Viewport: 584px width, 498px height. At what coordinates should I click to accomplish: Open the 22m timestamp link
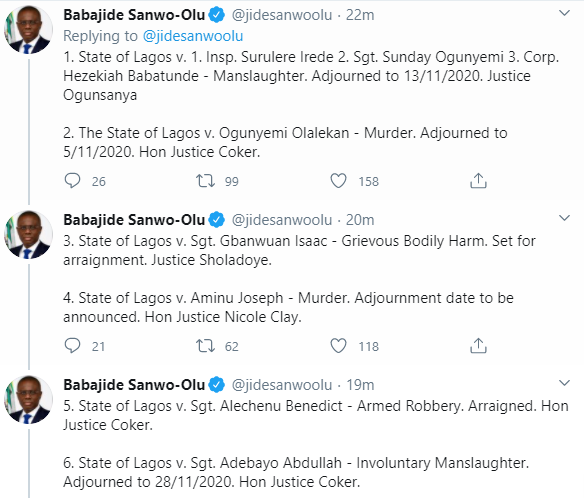pos(360,15)
